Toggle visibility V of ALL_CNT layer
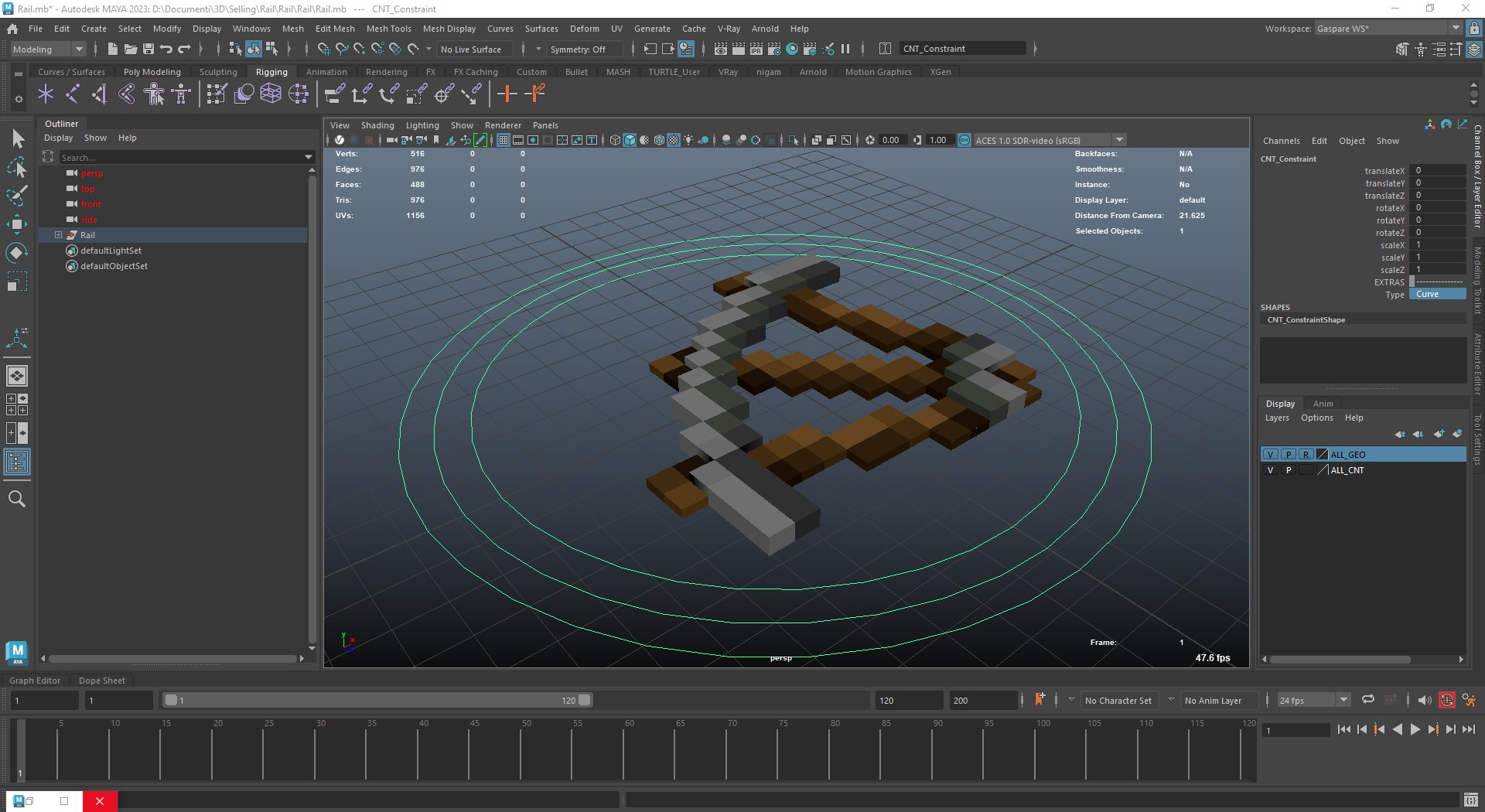 click(1271, 470)
